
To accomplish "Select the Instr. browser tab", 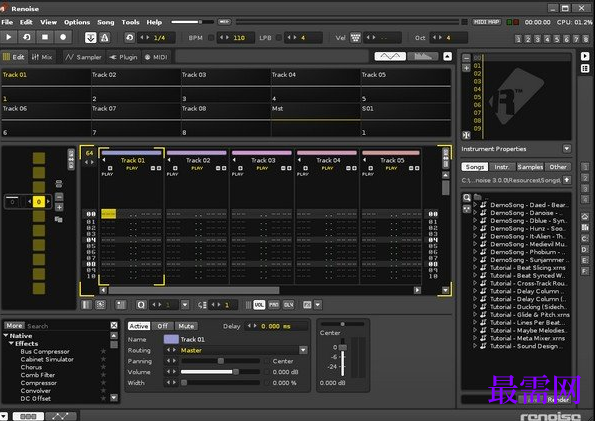I will pyautogui.click(x=502, y=167).
